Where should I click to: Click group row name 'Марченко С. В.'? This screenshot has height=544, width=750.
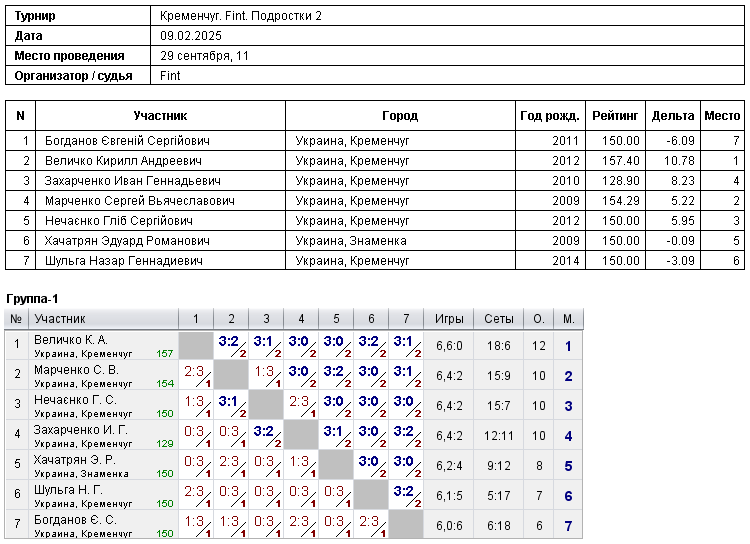pos(76,370)
